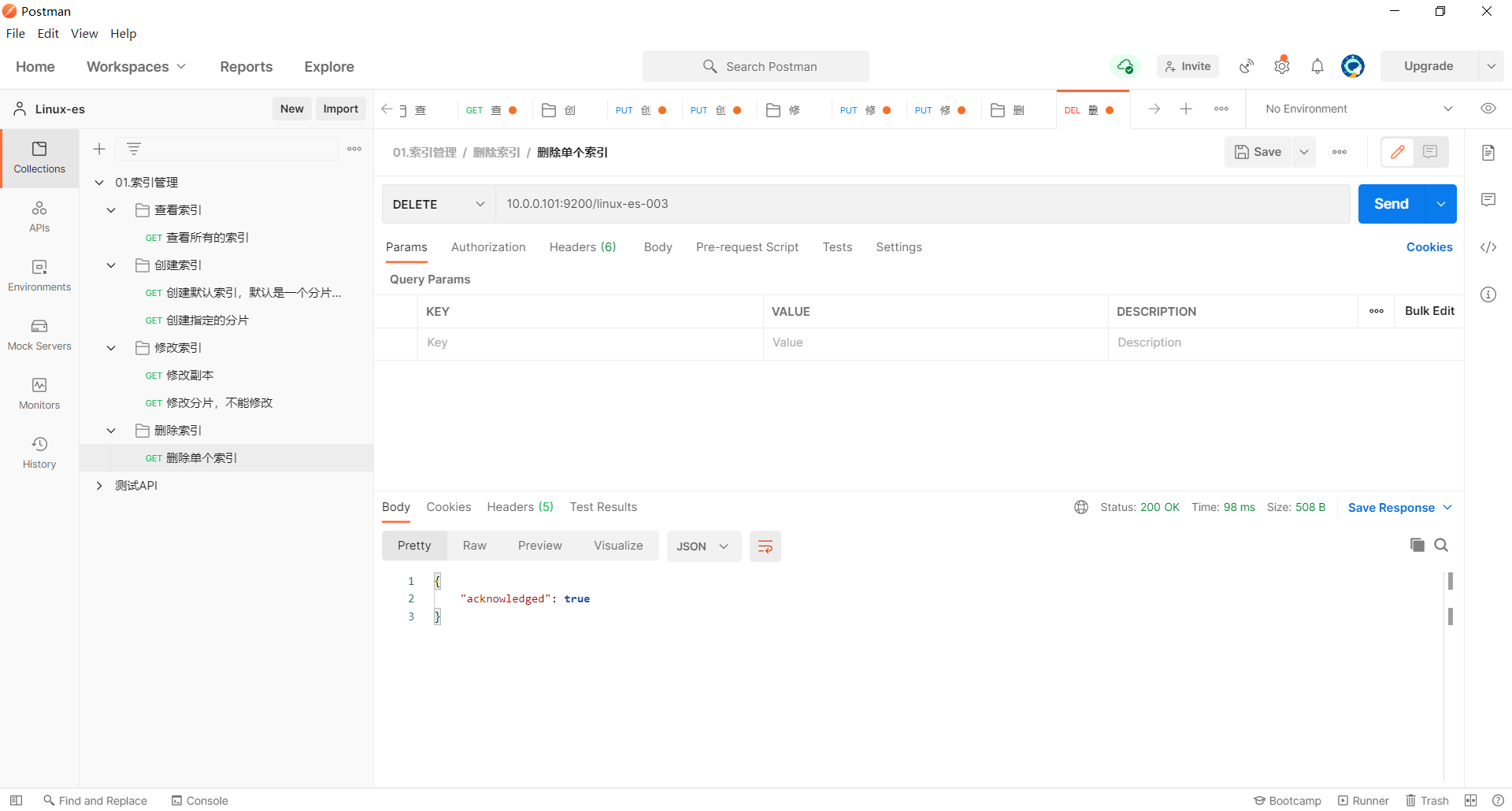Click the Import button
The image size is (1512, 811).
pyautogui.click(x=341, y=109)
